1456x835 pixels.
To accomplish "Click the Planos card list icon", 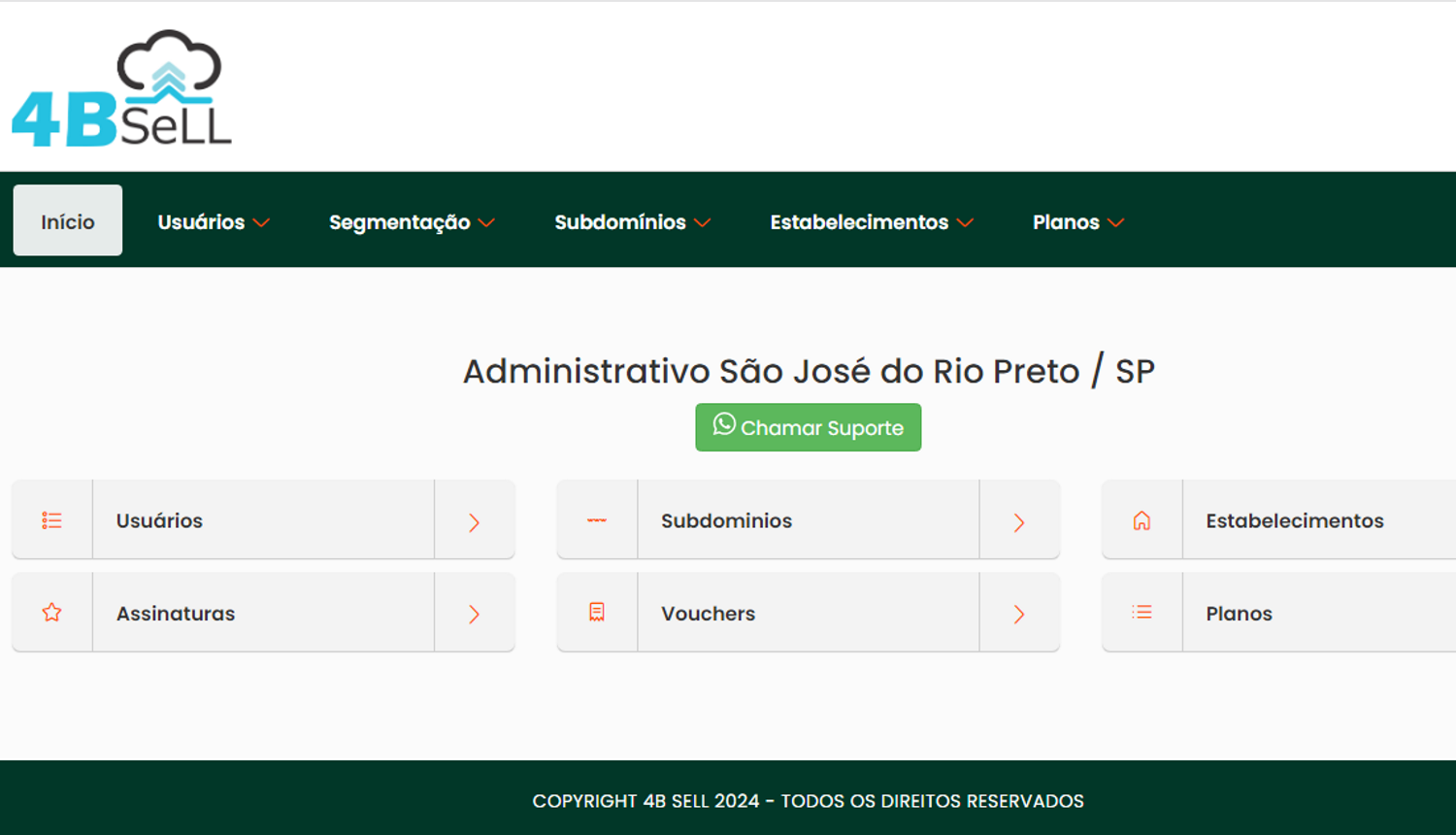I will pos(1142,613).
